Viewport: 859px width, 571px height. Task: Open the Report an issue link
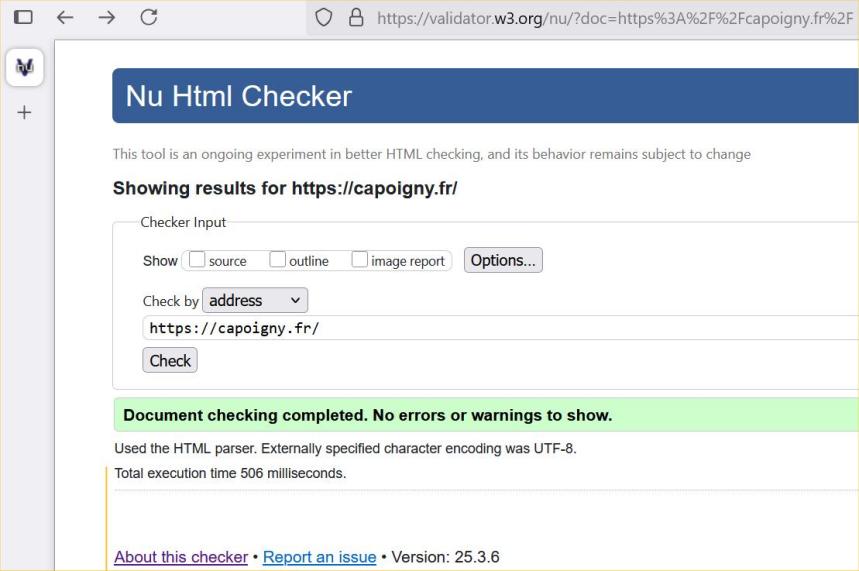319,557
